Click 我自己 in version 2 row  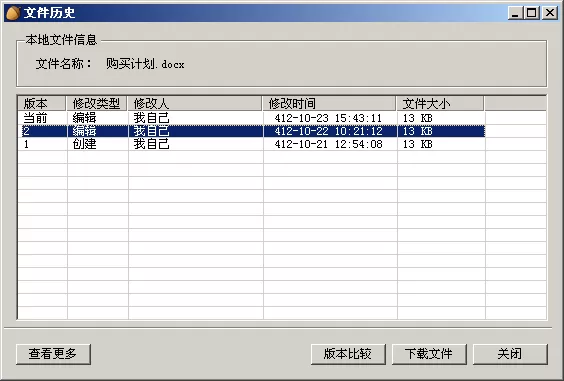coord(151,131)
